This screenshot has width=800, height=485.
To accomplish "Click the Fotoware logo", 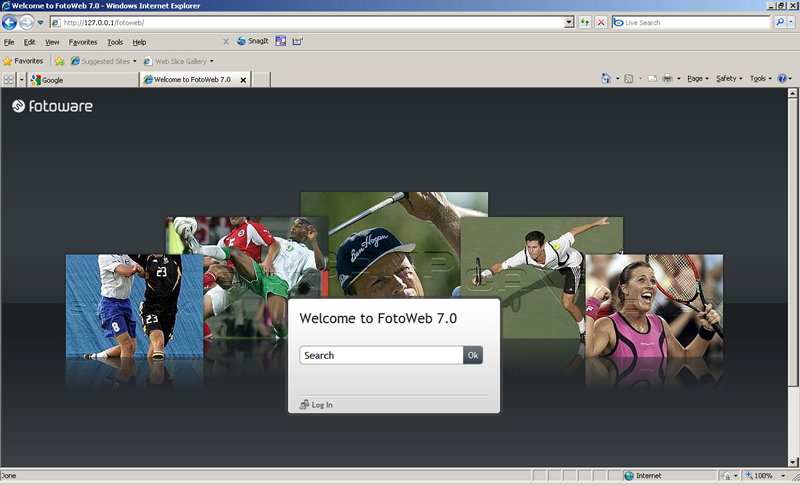I will (52, 106).
